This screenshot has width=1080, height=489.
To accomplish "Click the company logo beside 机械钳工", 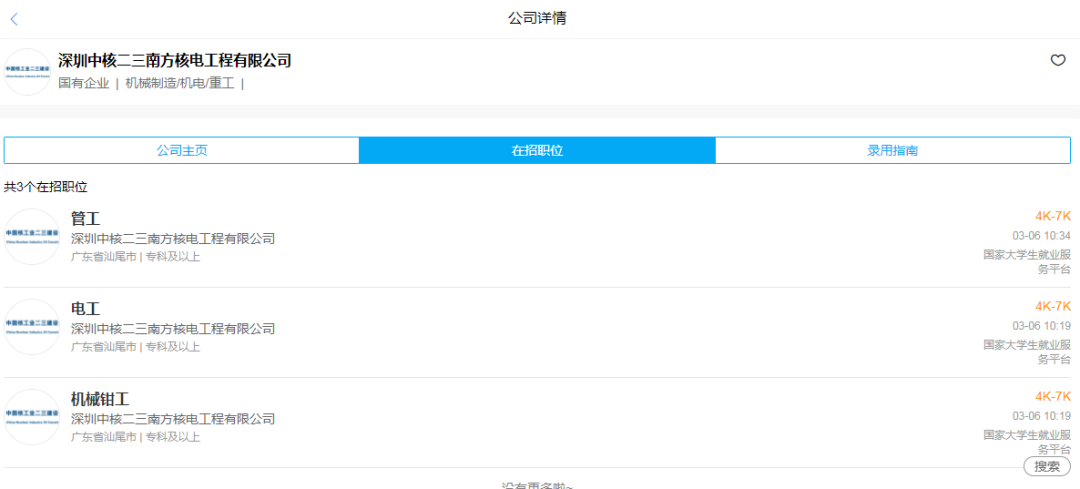I will click(x=32, y=417).
